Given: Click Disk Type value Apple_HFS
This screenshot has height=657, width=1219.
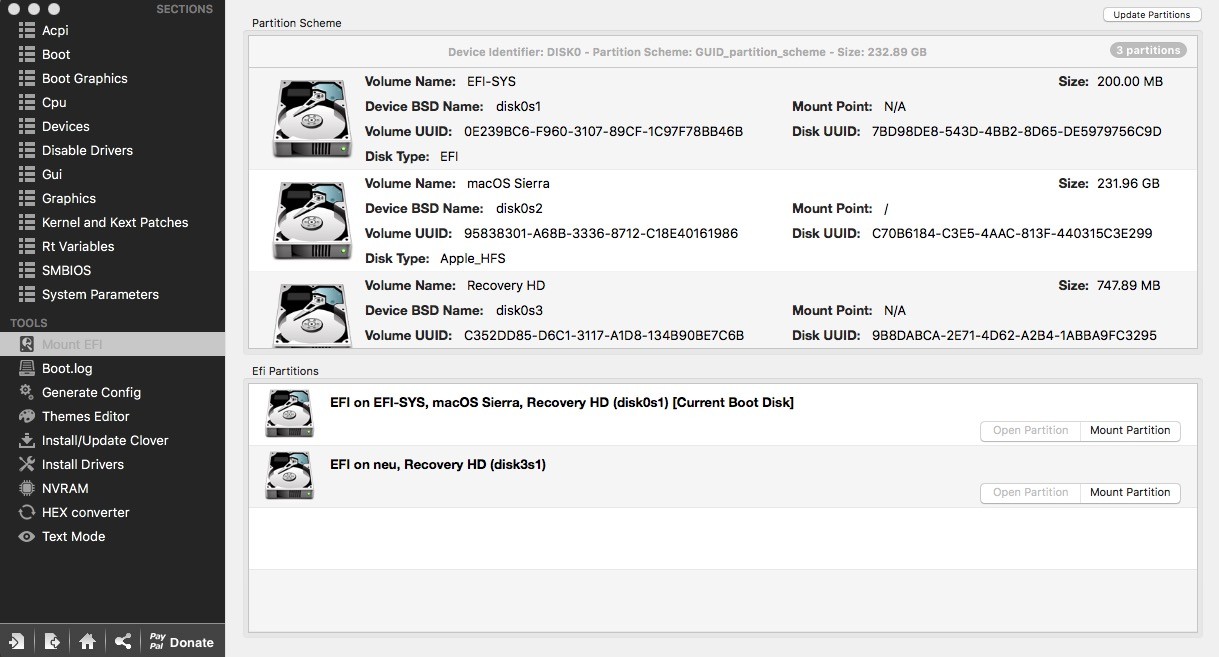Looking at the screenshot, I should coord(475,258).
